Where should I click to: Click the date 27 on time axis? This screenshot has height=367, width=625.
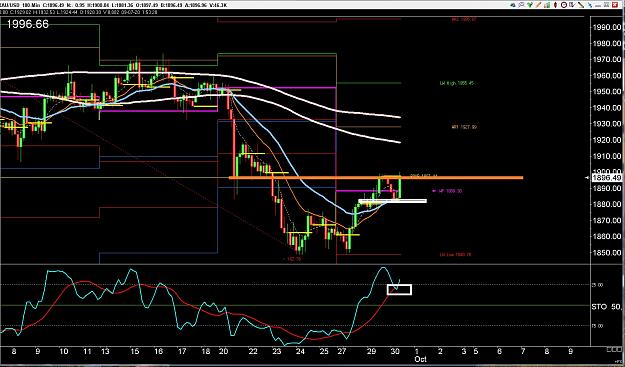[341, 351]
